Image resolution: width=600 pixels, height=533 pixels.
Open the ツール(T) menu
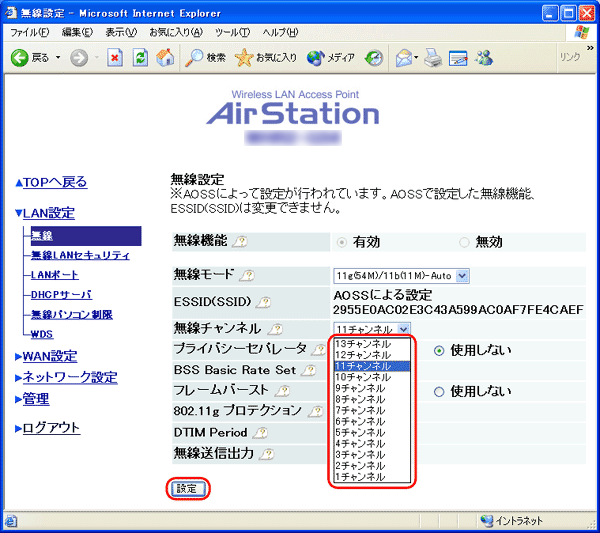(232, 33)
